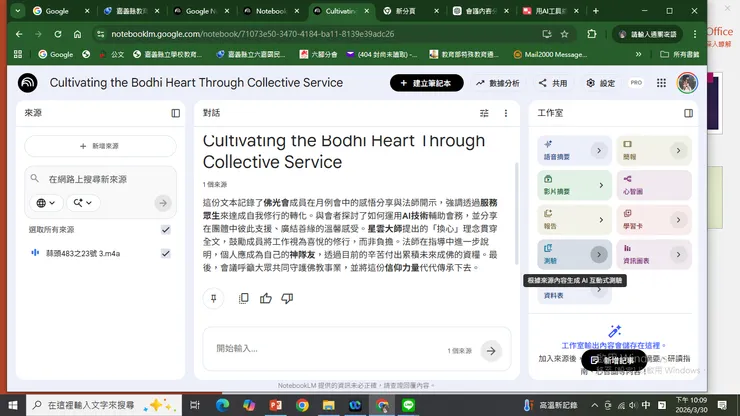This screenshot has width=740, height=416.
Task: Open the Windows notification center icon
Action: coord(722,405)
